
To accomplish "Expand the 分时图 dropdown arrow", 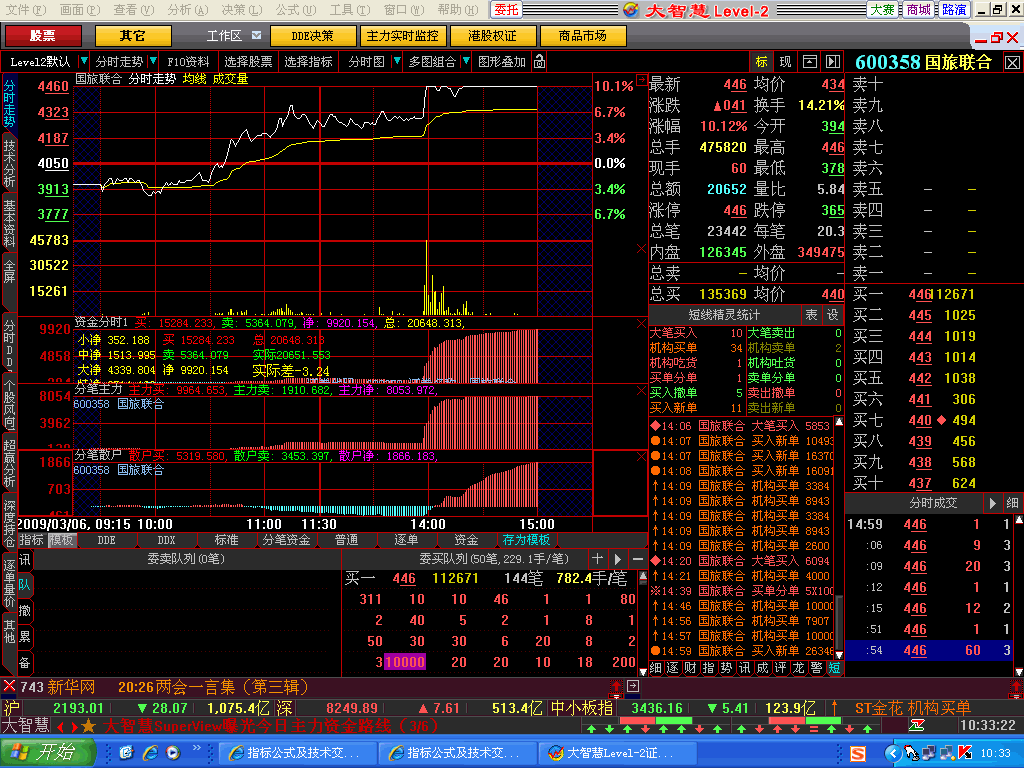I will click(x=396, y=61).
